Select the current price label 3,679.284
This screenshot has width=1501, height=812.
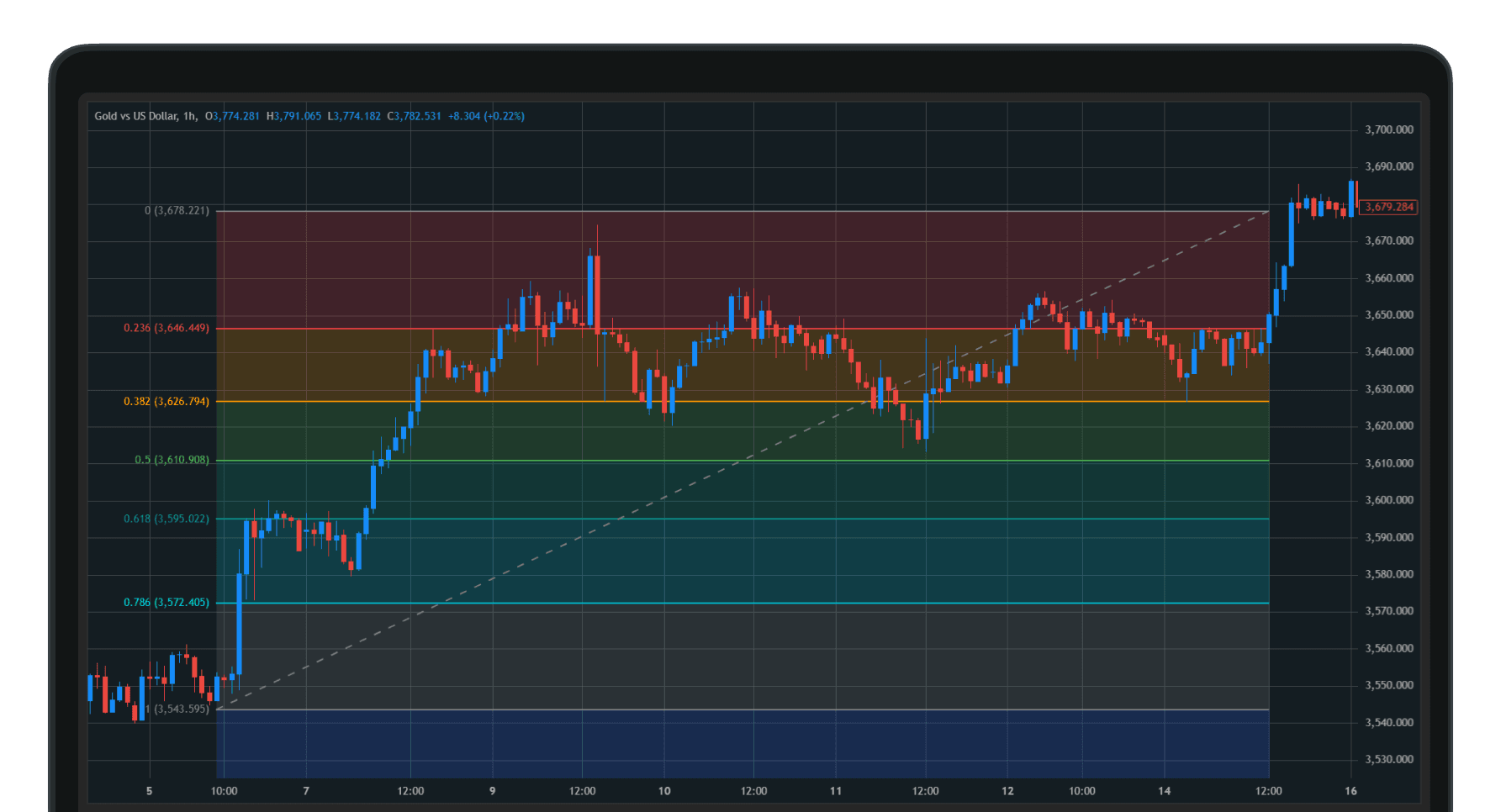pos(1388,206)
